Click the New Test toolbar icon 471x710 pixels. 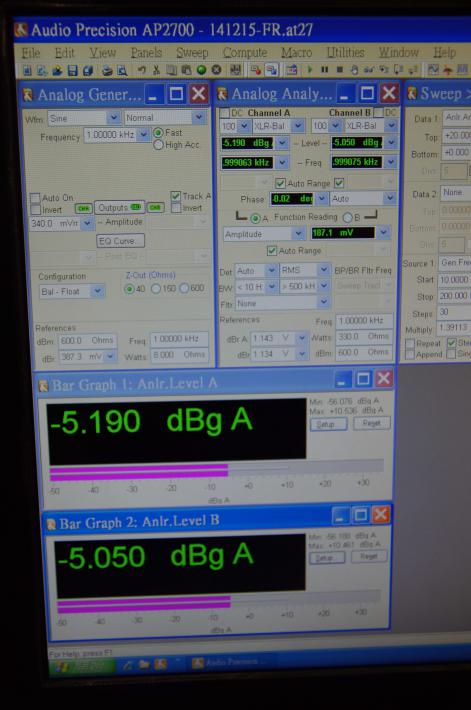[27, 70]
